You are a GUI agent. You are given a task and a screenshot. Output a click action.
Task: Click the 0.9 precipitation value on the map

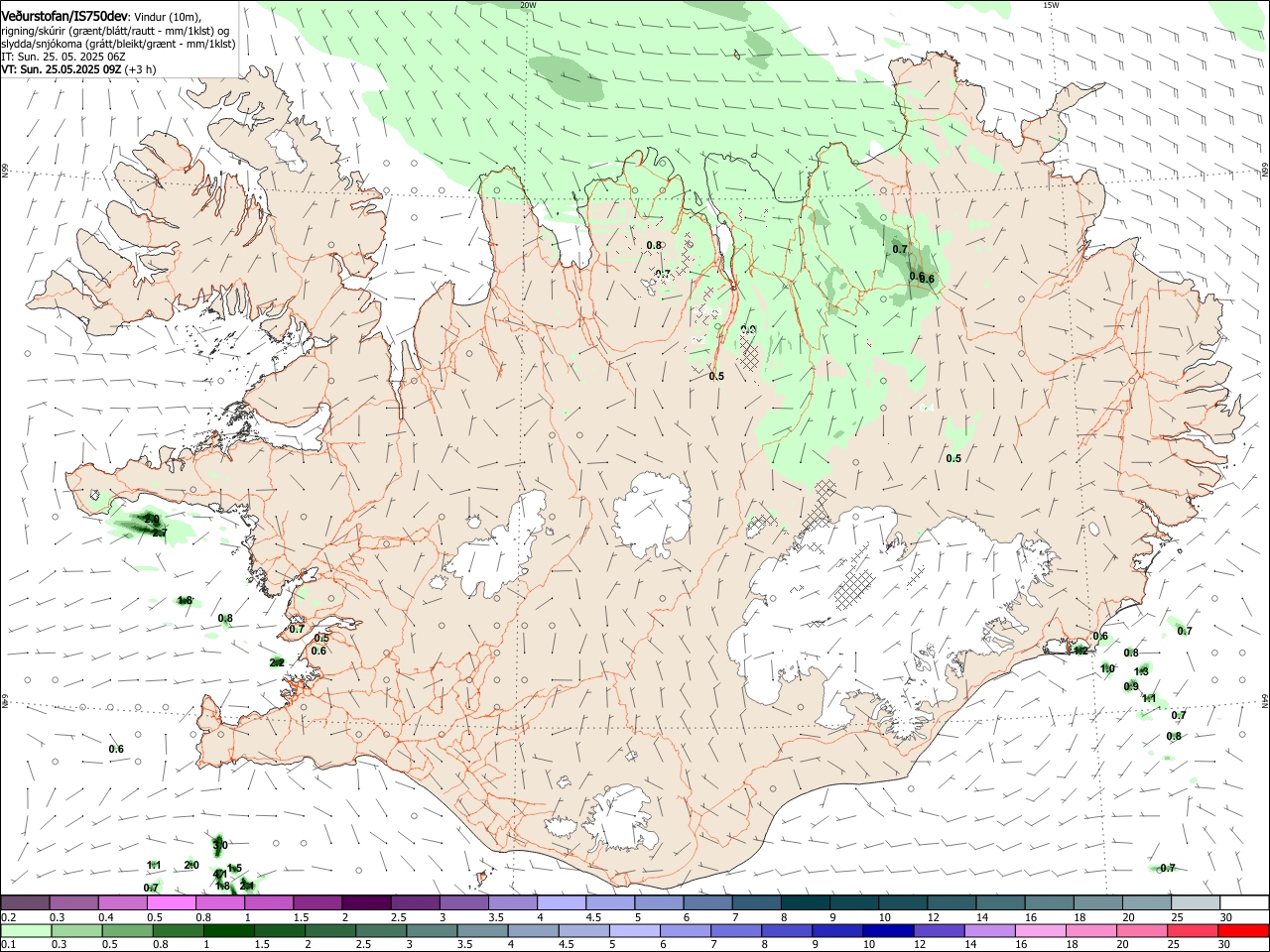(1131, 686)
